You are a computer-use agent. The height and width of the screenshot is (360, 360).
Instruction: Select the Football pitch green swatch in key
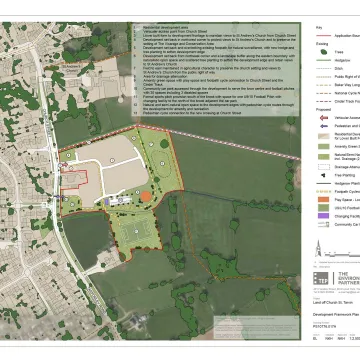click(323, 208)
